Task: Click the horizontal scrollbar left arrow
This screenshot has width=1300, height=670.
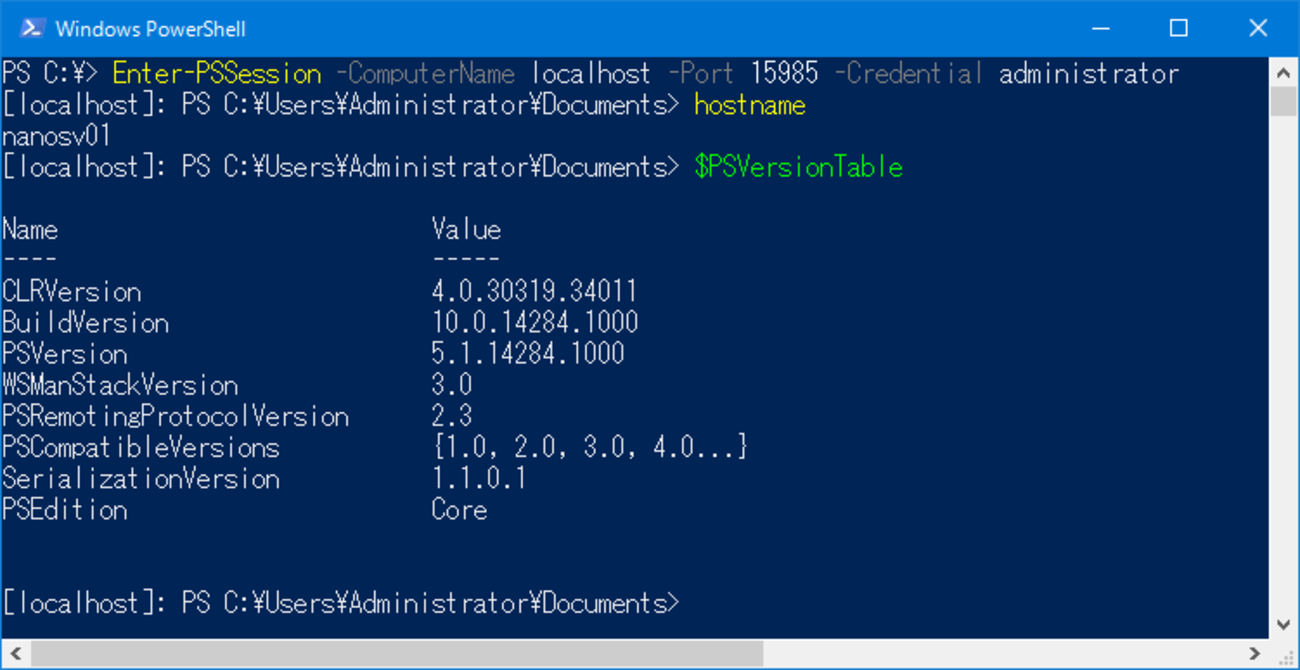Action: click(x=15, y=654)
